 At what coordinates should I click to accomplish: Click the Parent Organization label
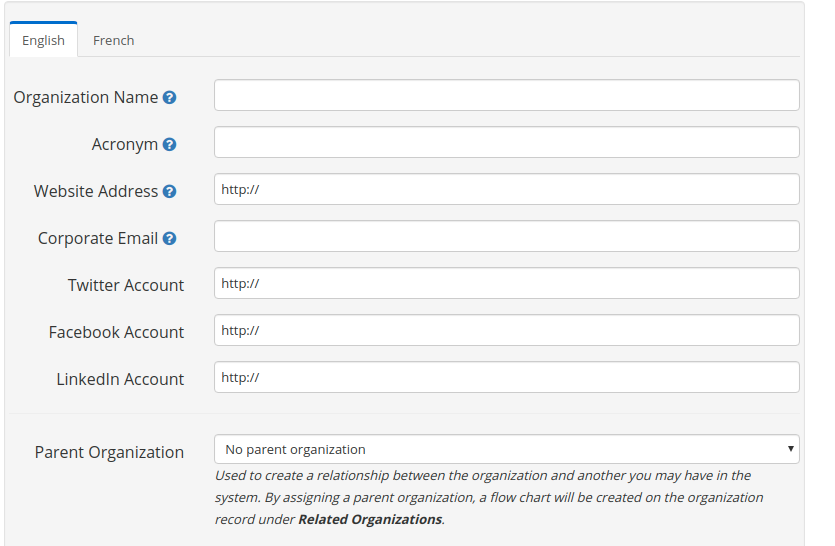click(109, 452)
